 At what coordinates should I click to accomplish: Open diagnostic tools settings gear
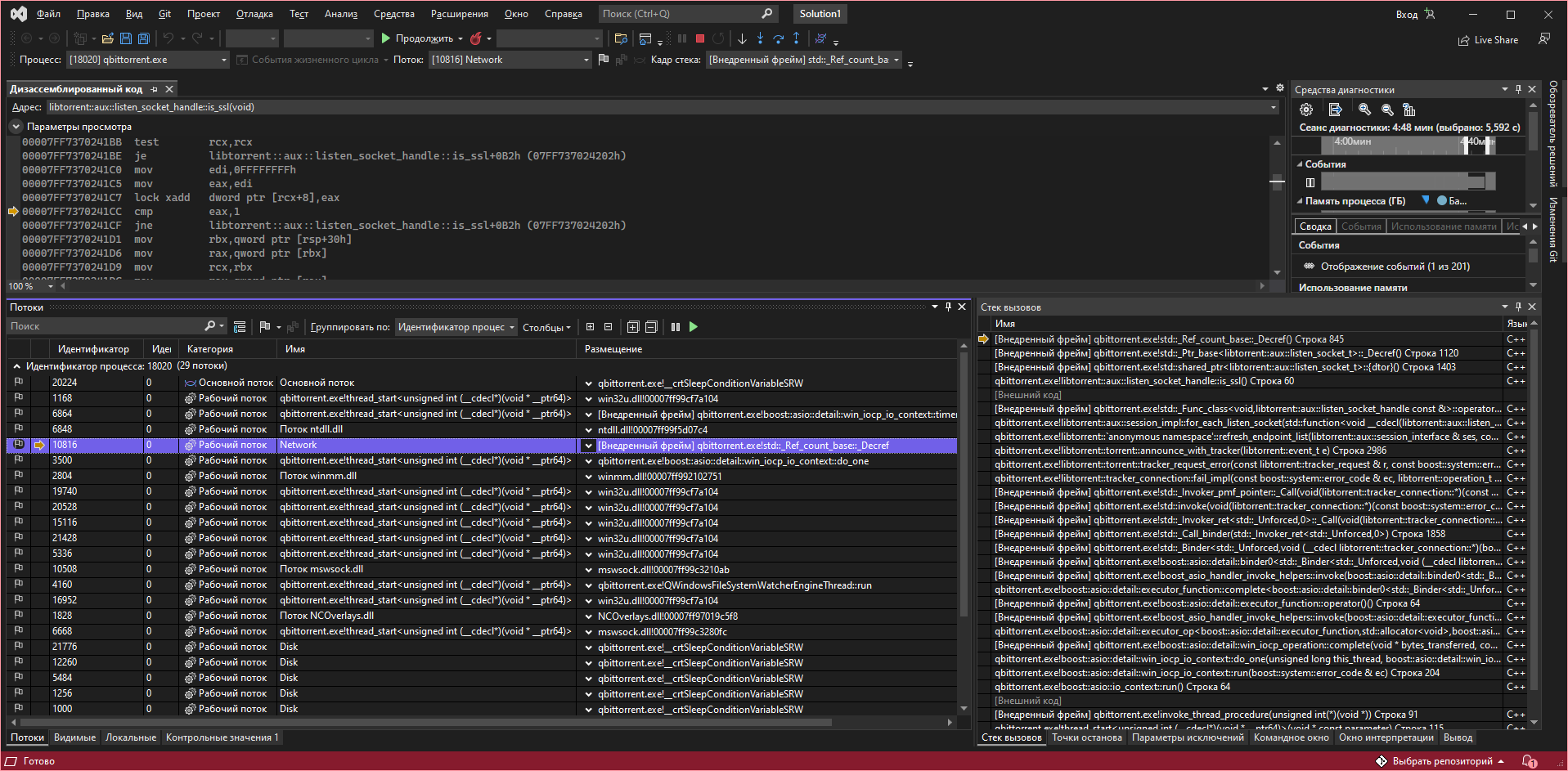(x=1306, y=110)
